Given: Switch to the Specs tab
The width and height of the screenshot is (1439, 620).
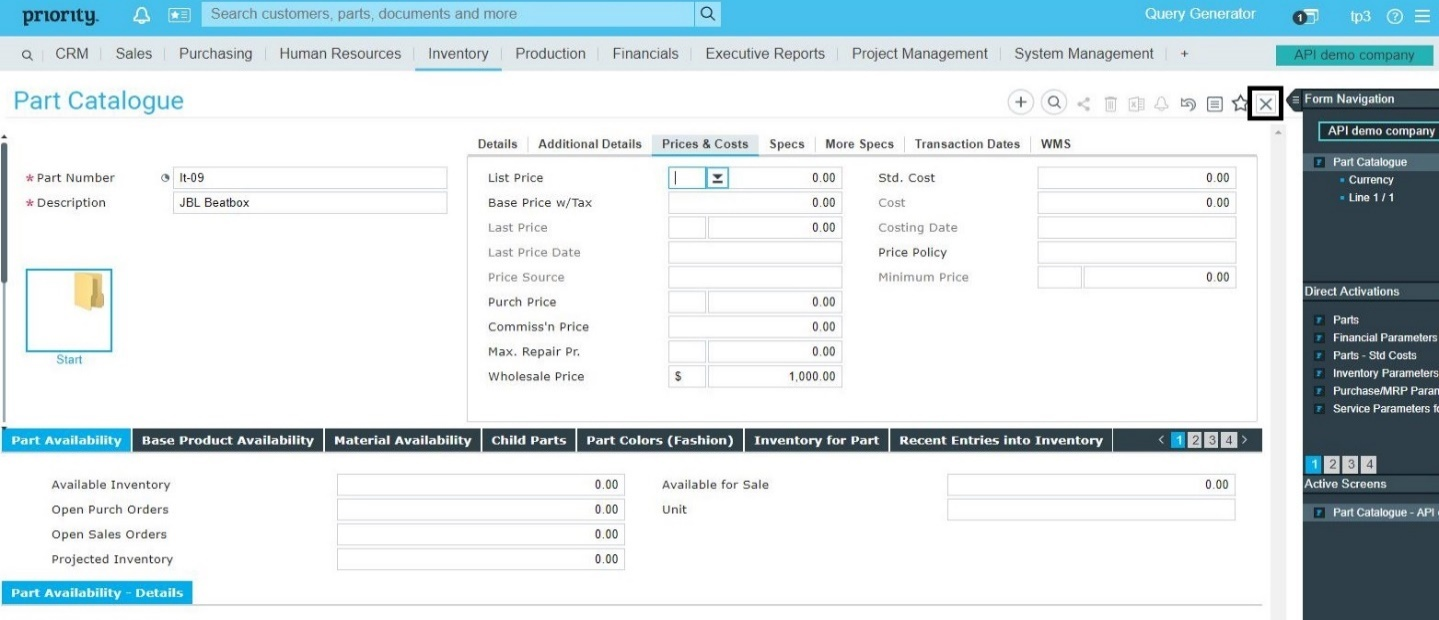Looking at the screenshot, I should tap(786, 144).
